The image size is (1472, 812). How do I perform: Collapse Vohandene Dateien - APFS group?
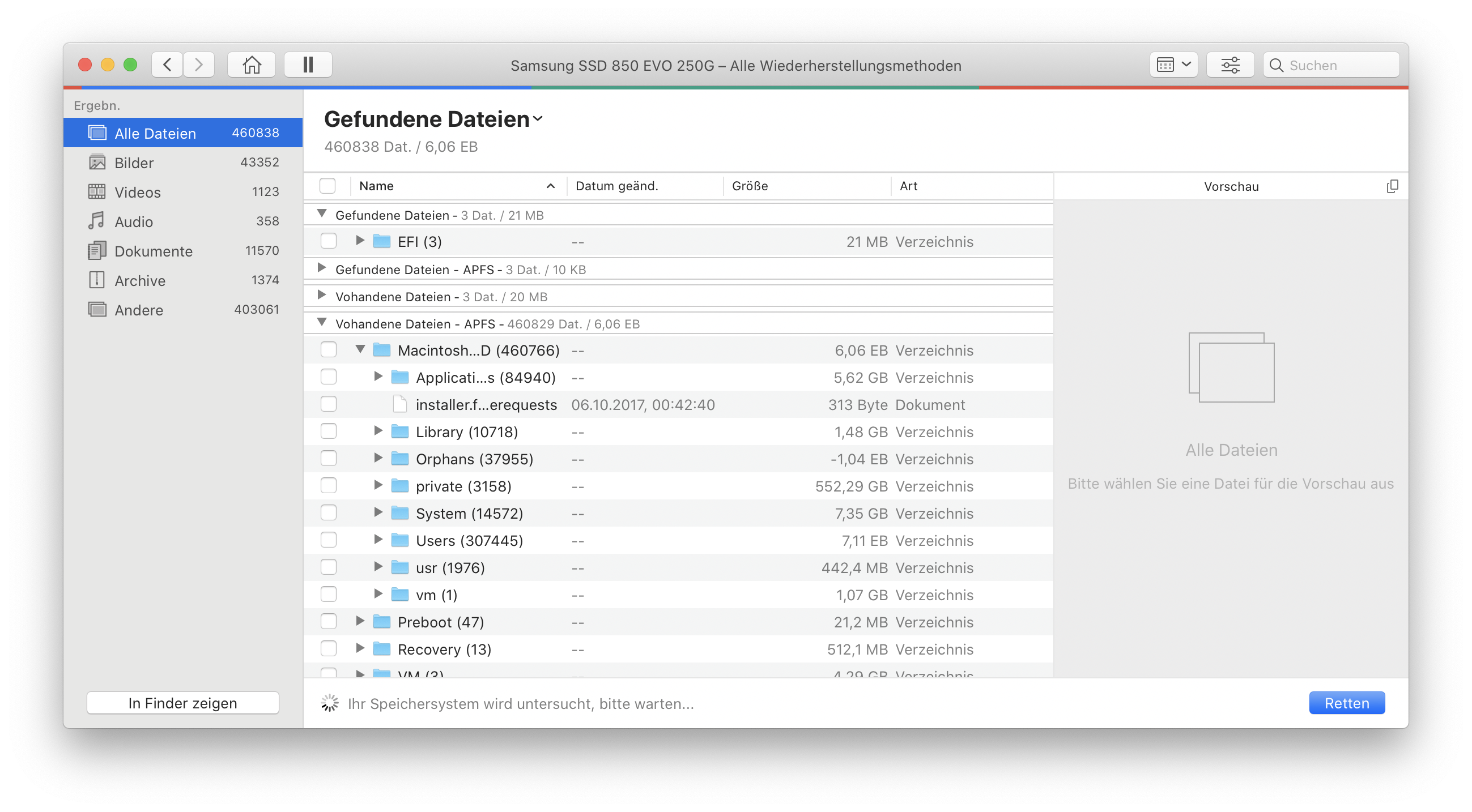click(x=322, y=322)
